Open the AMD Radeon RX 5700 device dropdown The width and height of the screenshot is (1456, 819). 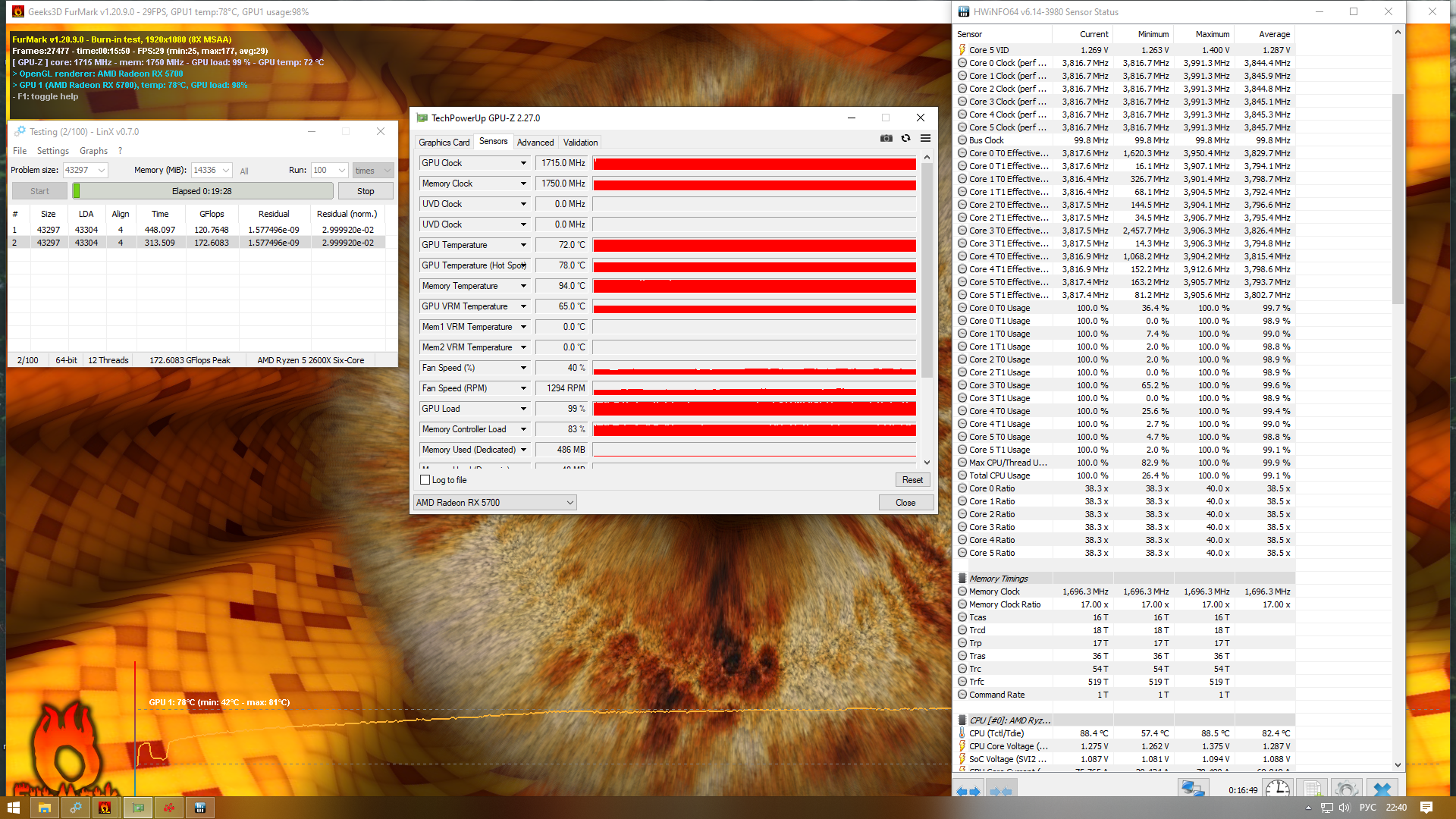[570, 503]
